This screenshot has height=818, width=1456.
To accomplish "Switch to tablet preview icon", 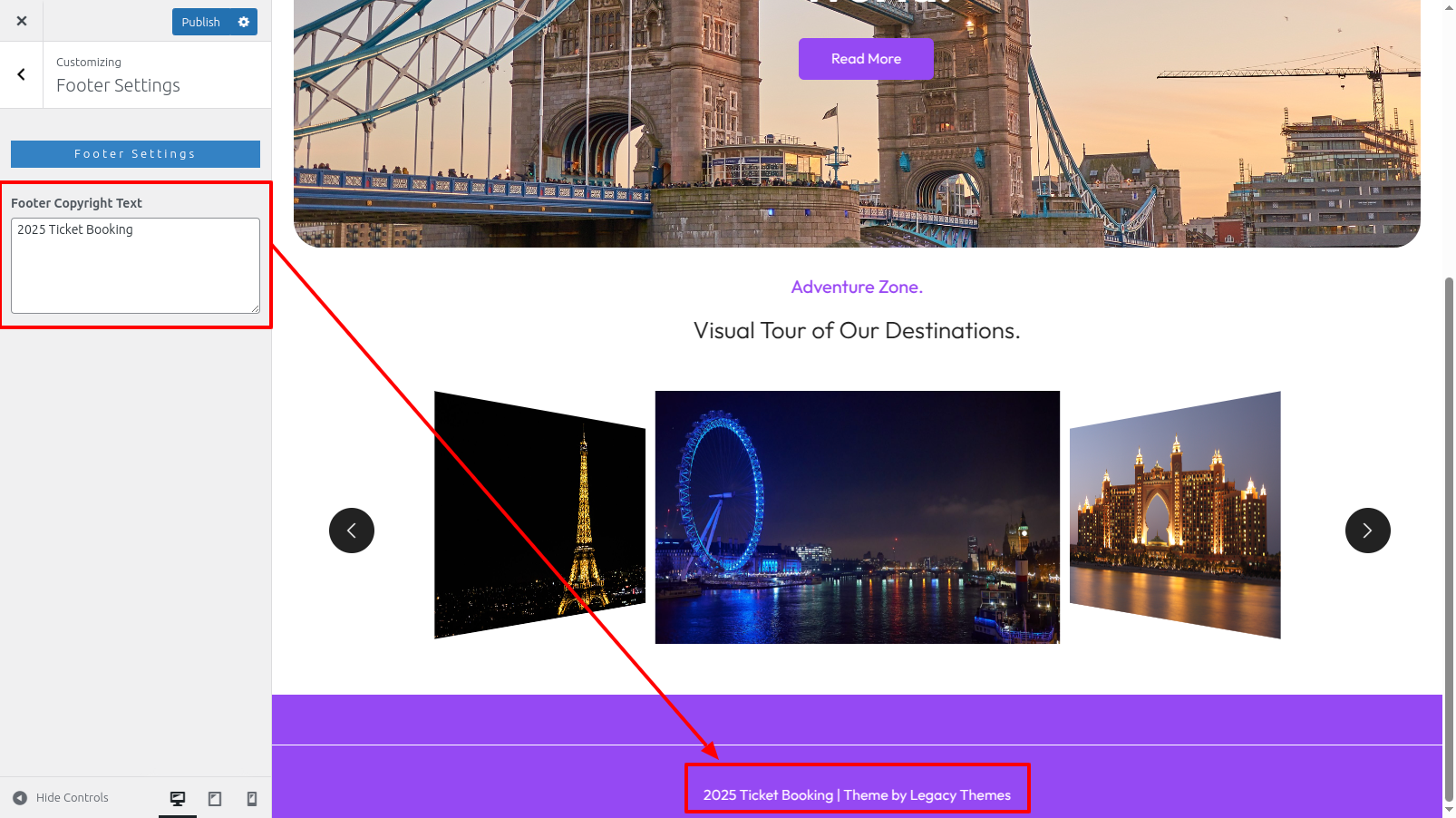I will (215, 798).
